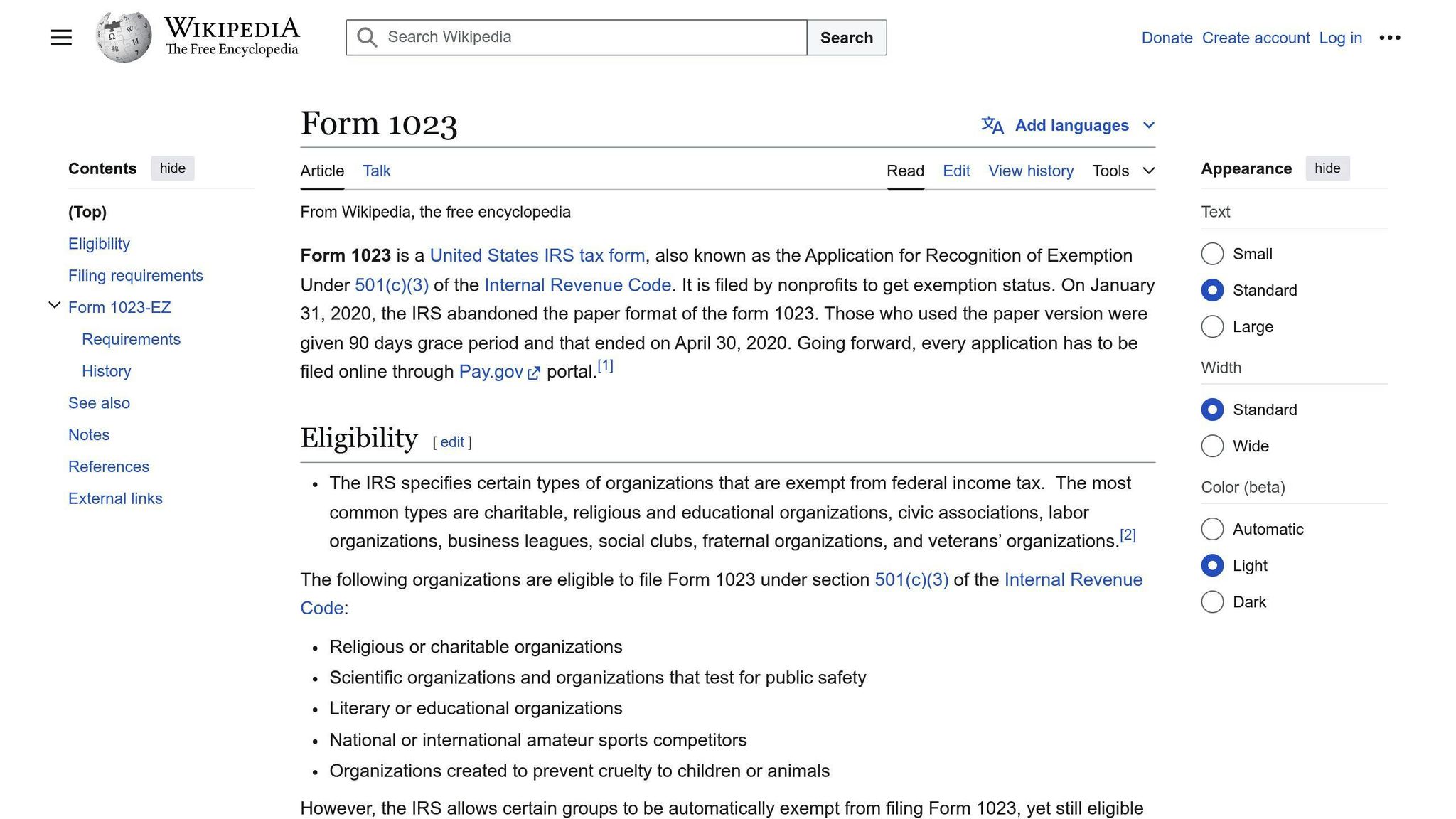Open the View history tab
The width and height of the screenshot is (1456, 819).
pyautogui.click(x=1031, y=171)
